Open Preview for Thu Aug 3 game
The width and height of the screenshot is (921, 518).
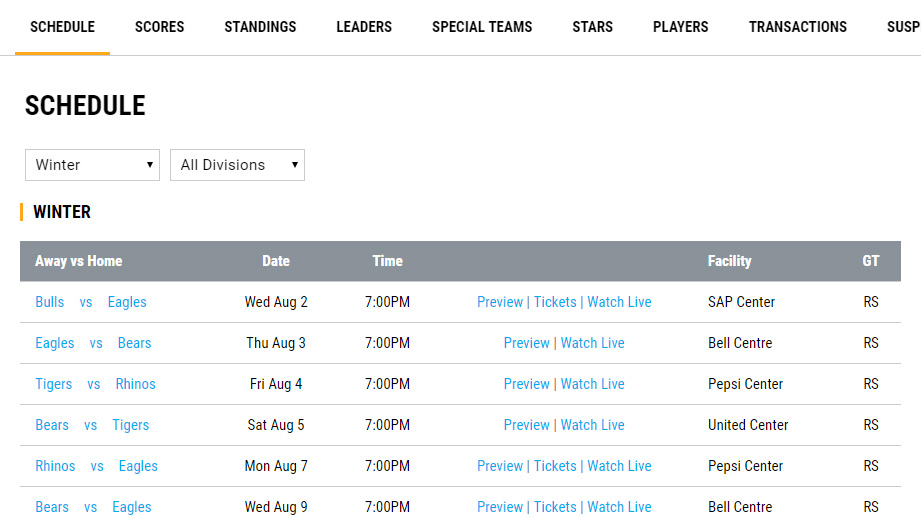[x=527, y=343]
